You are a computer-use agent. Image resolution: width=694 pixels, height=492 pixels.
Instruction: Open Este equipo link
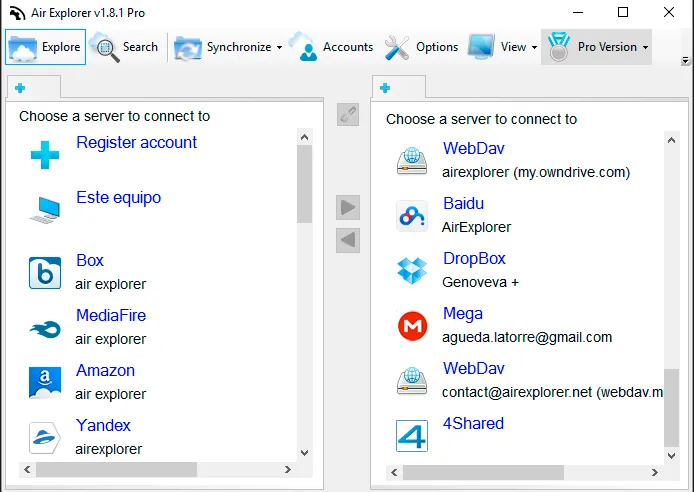click(119, 197)
